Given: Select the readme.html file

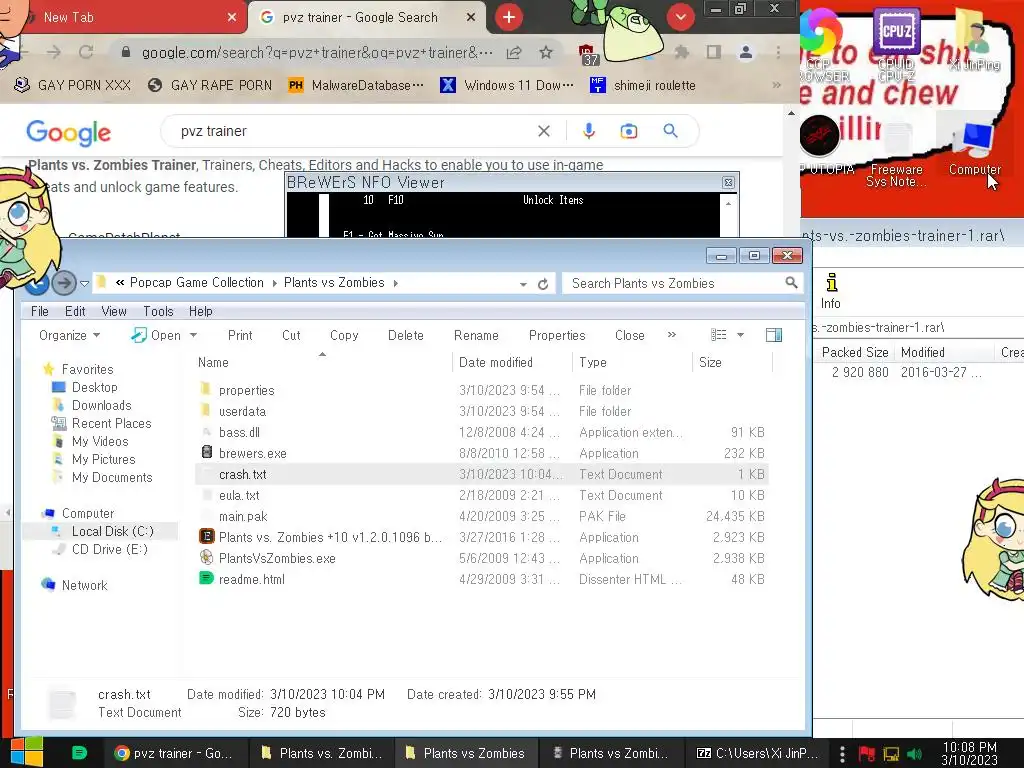Looking at the screenshot, I should [x=481, y=579].
